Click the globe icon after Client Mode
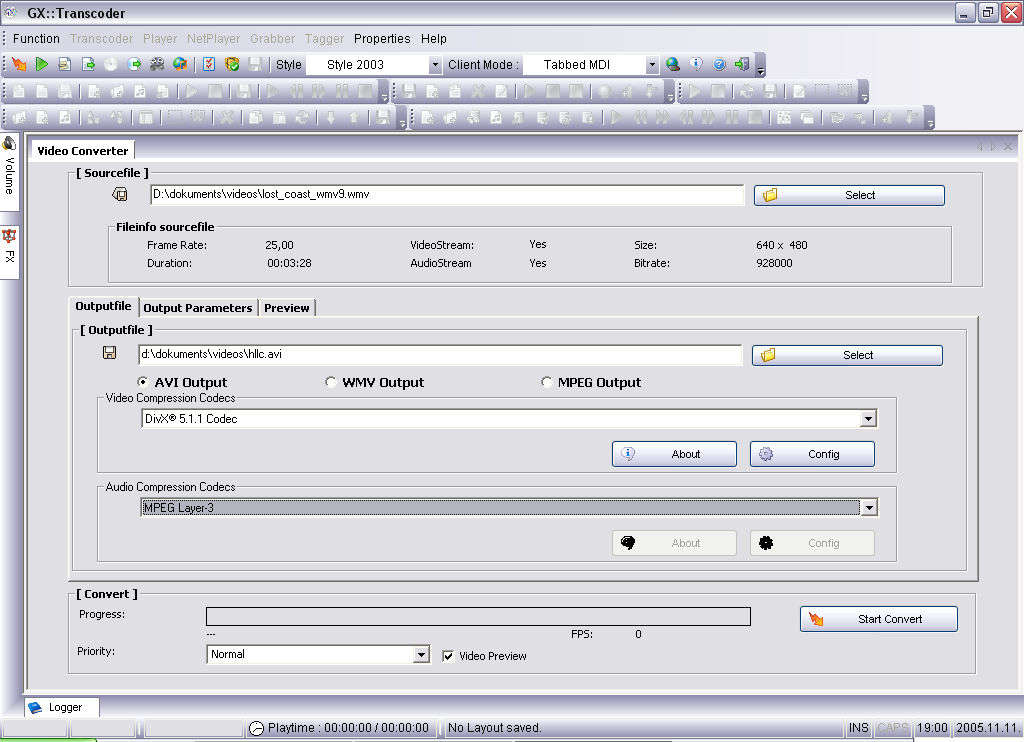The height and width of the screenshot is (742, 1024). pyautogui.click(x=673, y=65)
